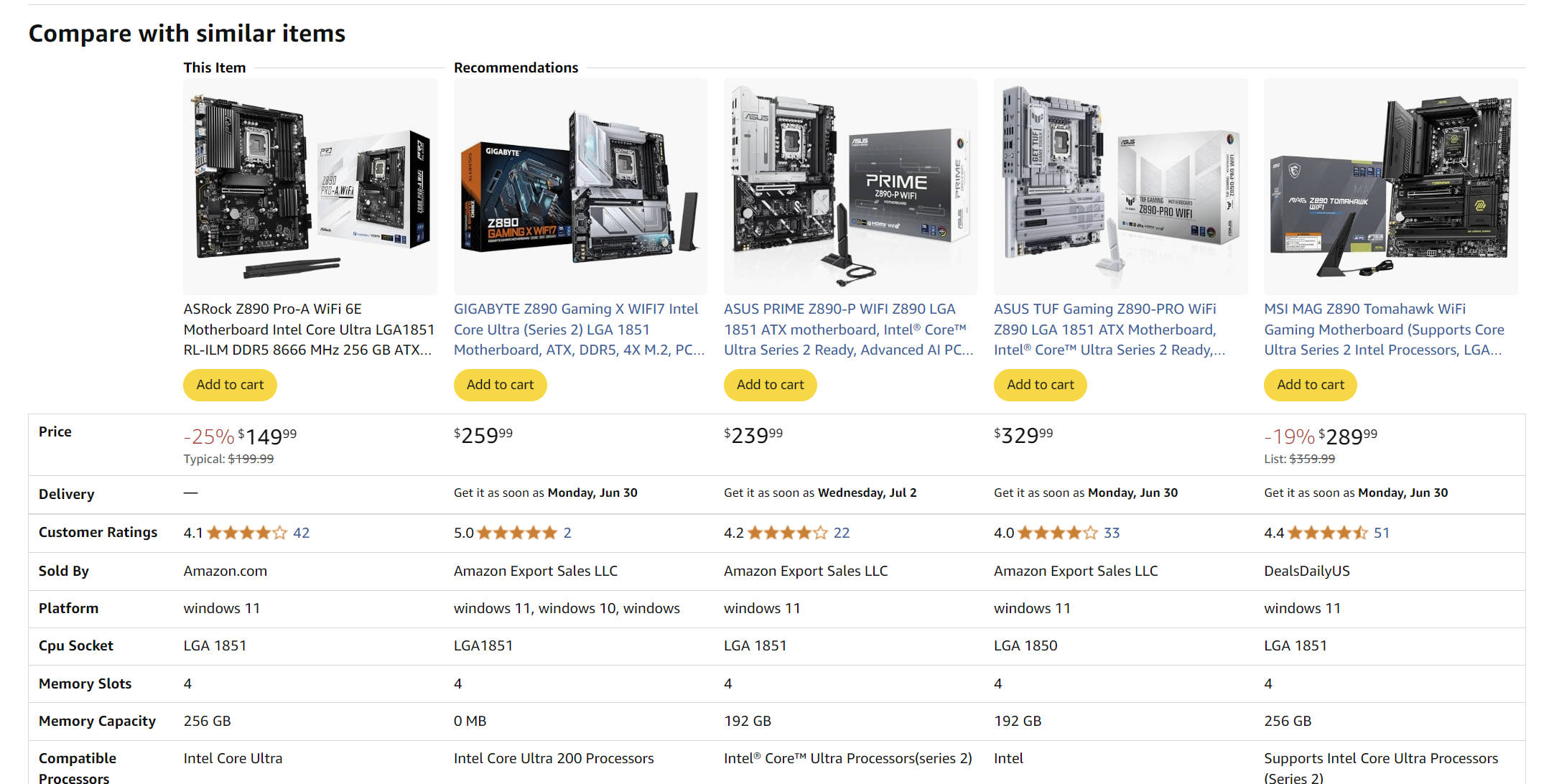Click the LGA 1850 socket value
The width and height of the screenshot is (1554, 784).
point(1025,645)
